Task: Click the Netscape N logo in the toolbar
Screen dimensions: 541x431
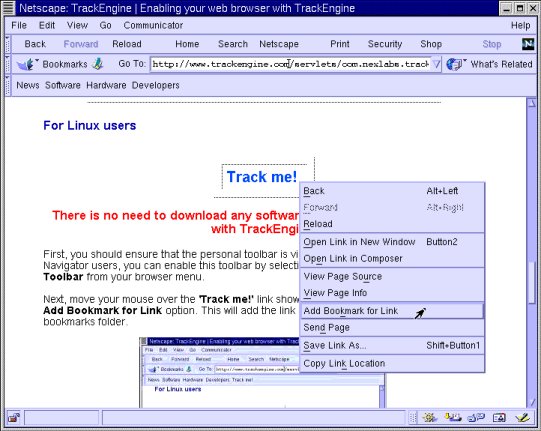Action: (528, 44)
